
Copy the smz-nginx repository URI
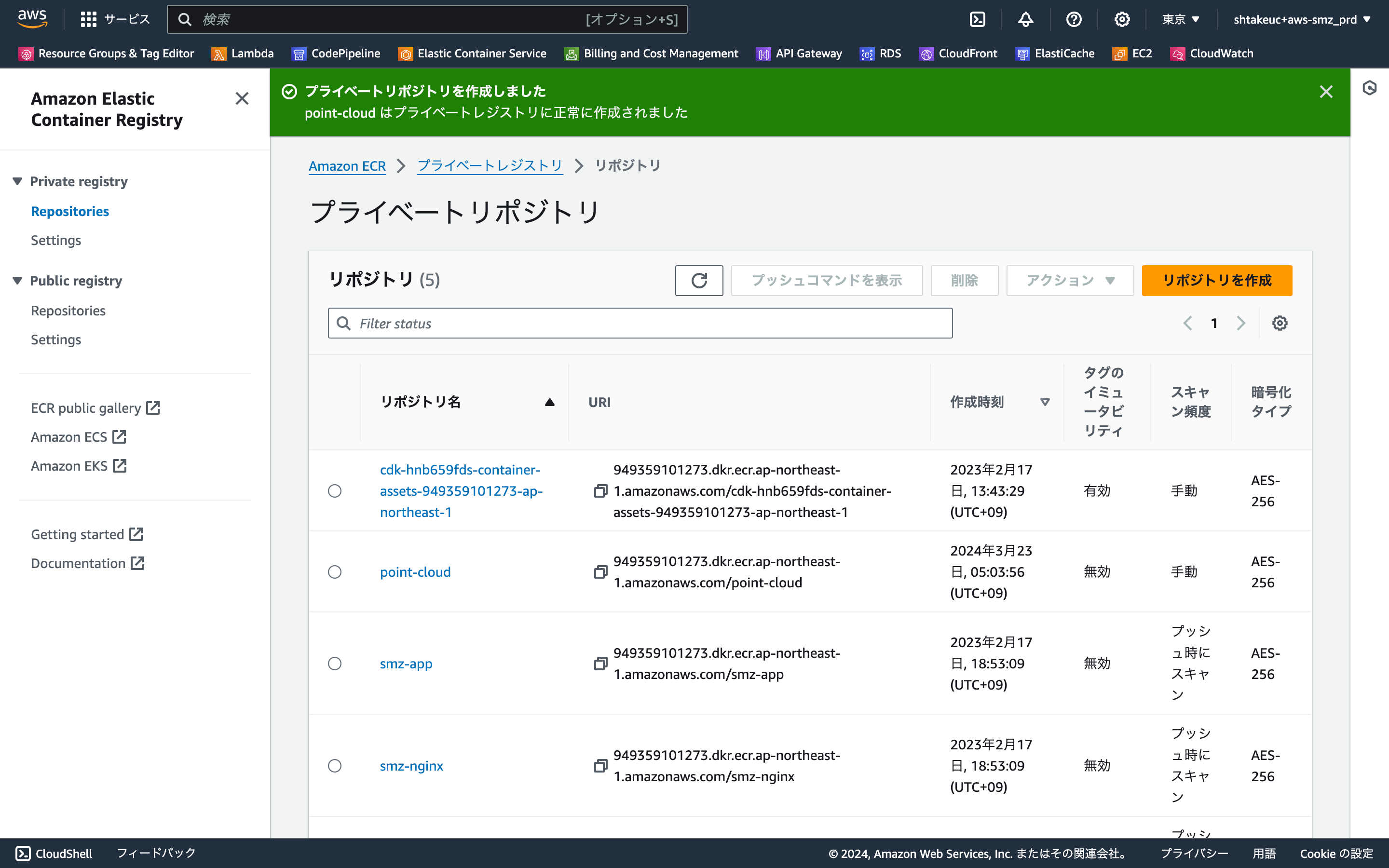point(600,766)
